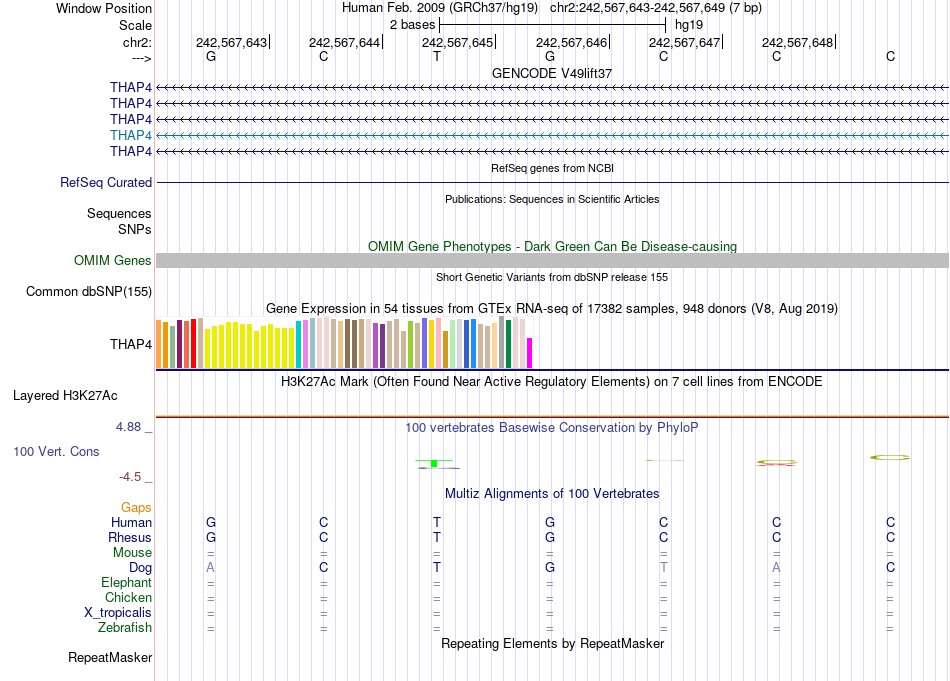
Task: Click the OMIM Genes track label
Action: pos(113,261)
